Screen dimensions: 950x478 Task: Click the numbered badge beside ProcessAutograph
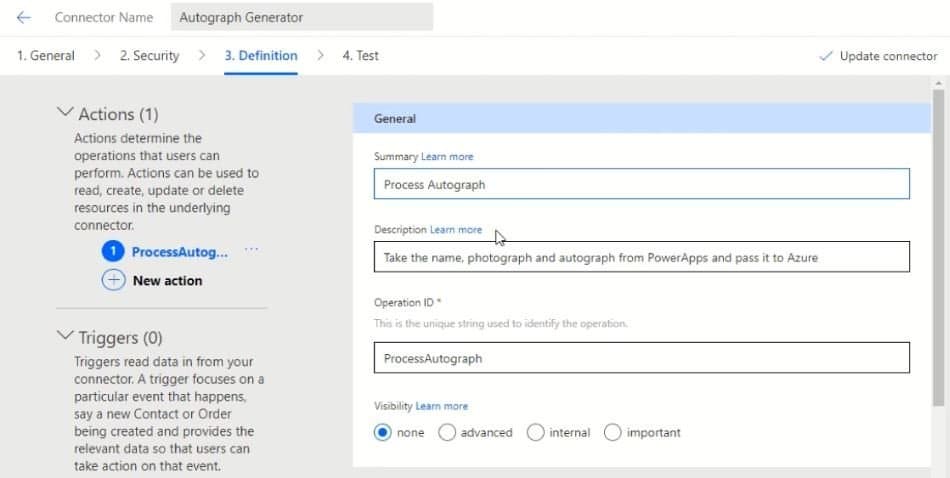tap(113, 251)
